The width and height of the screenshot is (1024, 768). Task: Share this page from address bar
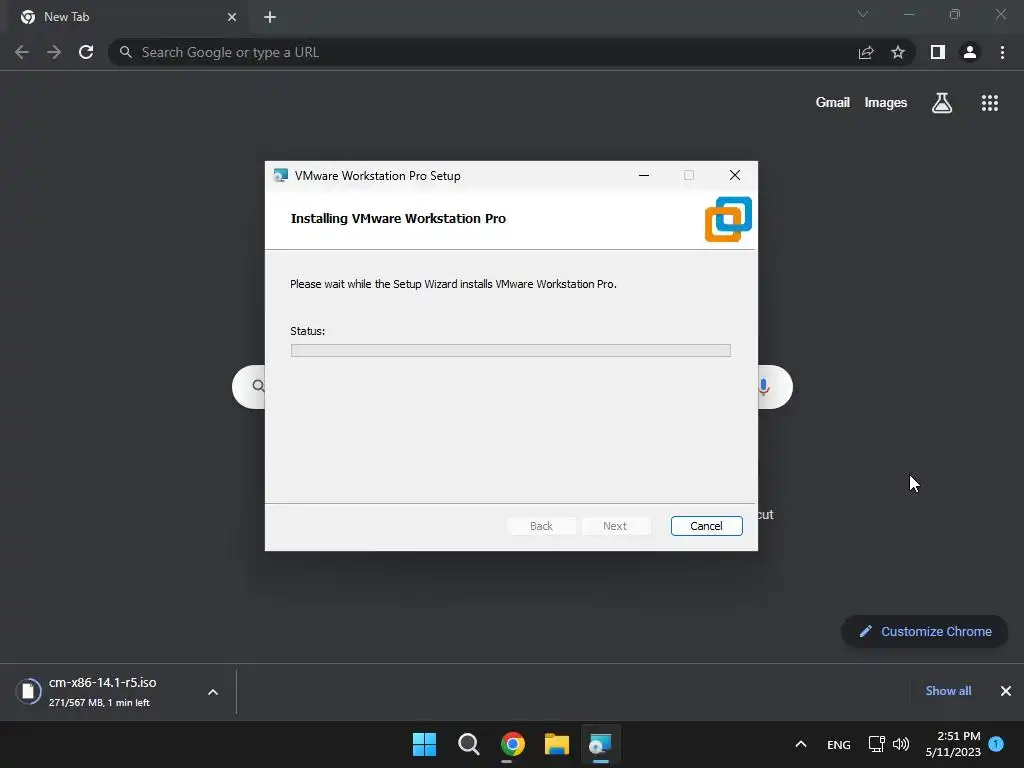(866, 52)
